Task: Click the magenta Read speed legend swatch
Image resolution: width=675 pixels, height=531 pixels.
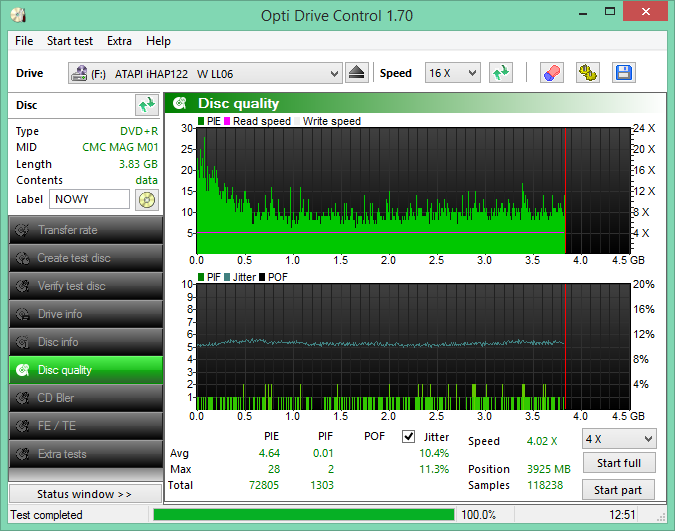Action: (x=227, y=121)
